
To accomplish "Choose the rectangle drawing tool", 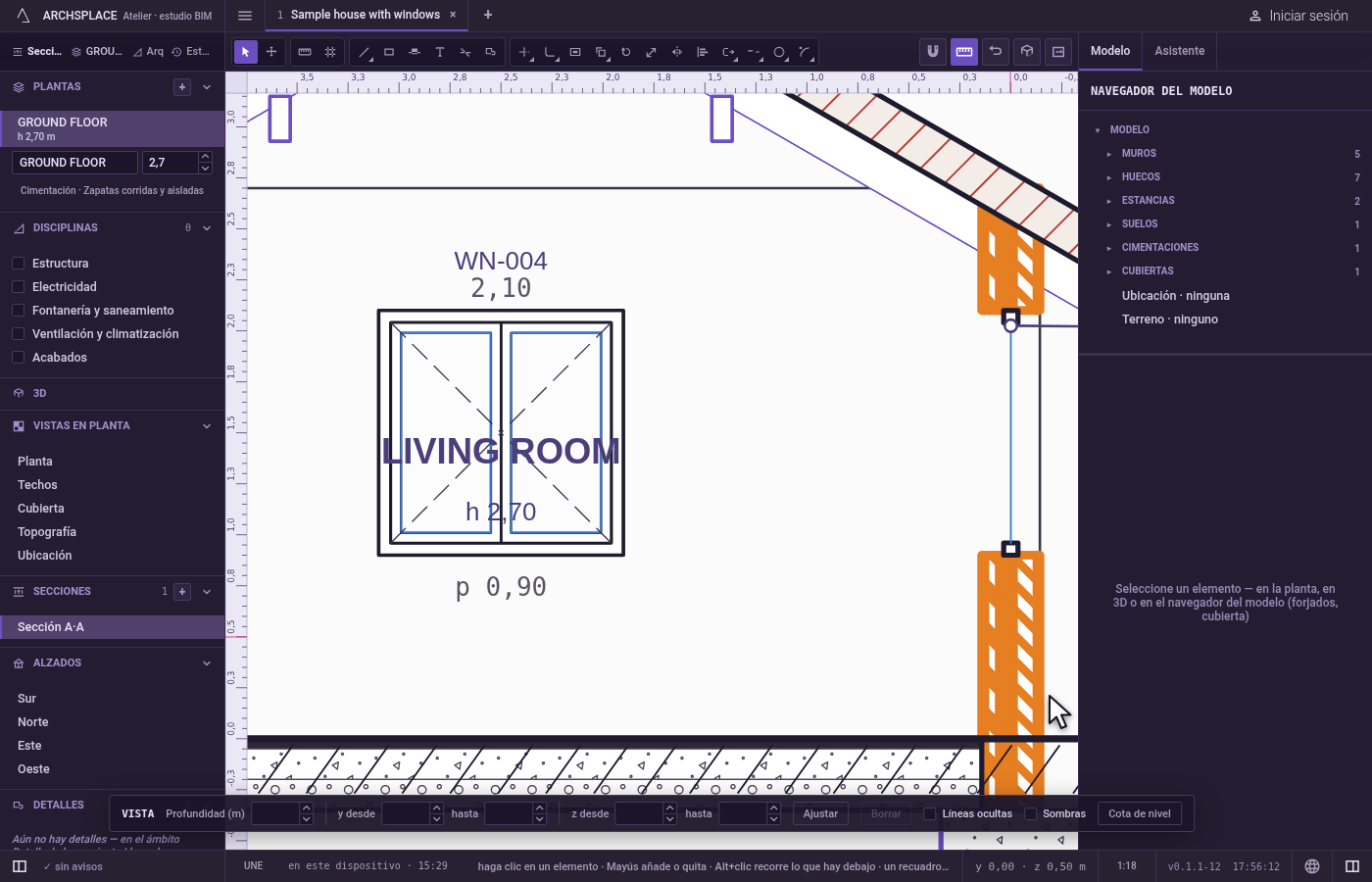I will 389,52.
